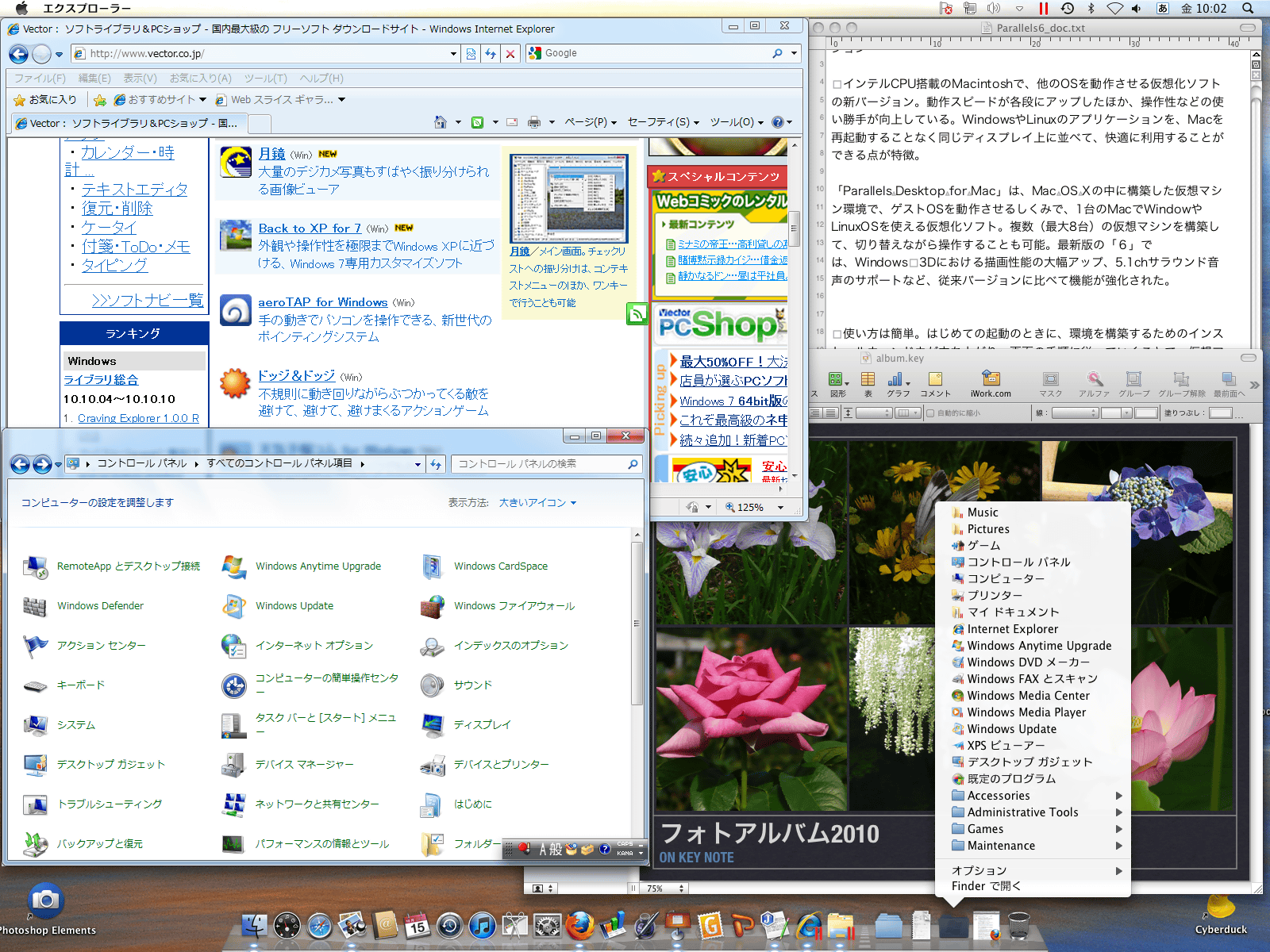Click Control Panel vertical scrollbar thumb
Viewport: 1270px width, 952px height.
pos(637,624)
